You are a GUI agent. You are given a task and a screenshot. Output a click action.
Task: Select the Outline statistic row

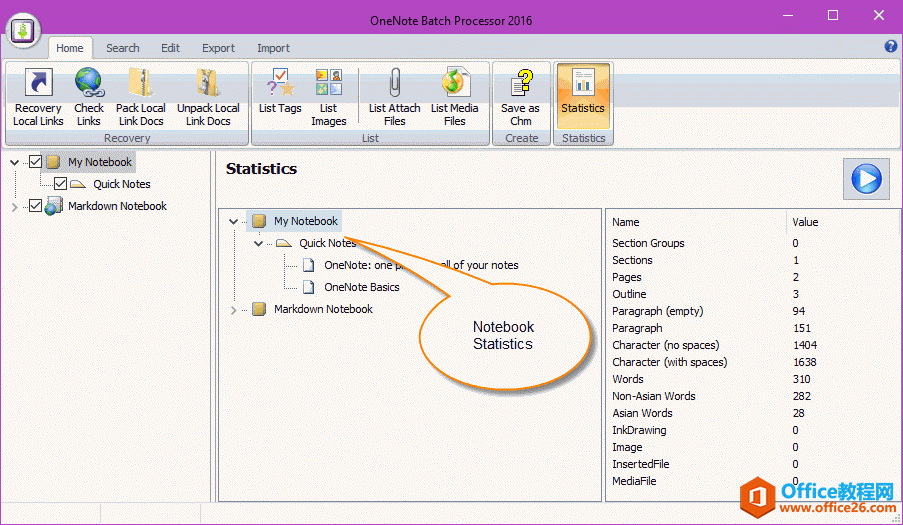(753, 294)
